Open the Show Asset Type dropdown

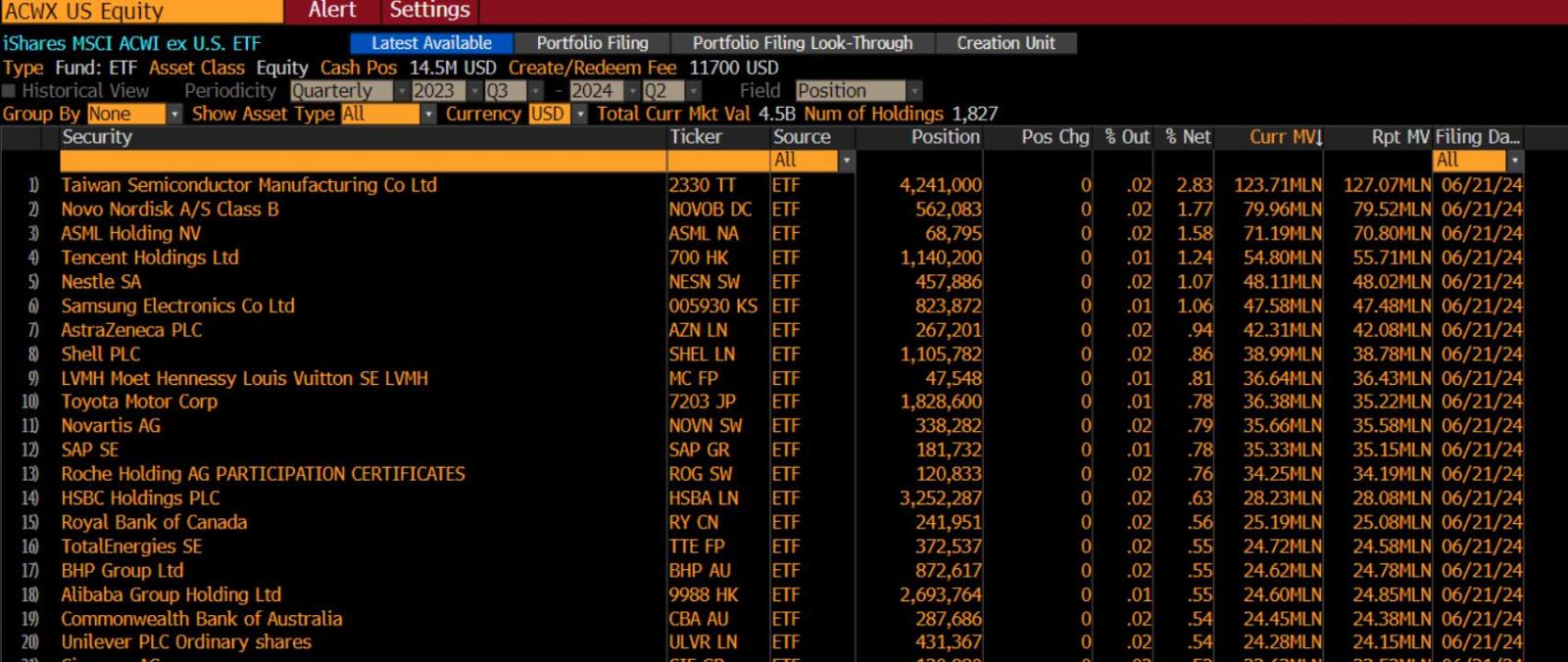(388, 114)
